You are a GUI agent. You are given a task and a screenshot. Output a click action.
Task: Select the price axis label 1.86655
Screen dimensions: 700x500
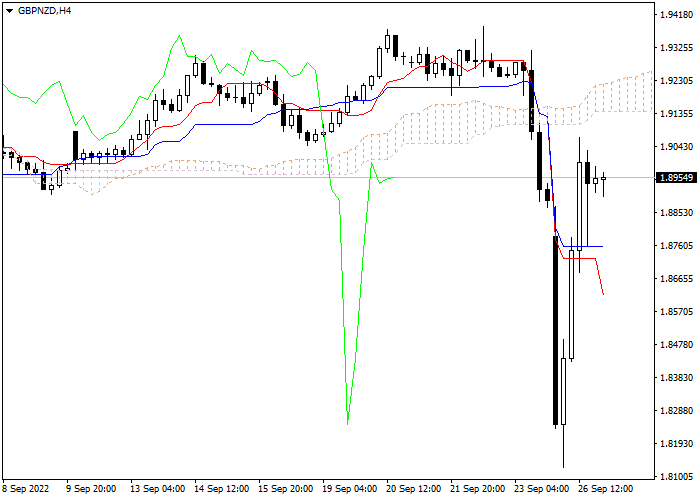[x=676, y=279]
